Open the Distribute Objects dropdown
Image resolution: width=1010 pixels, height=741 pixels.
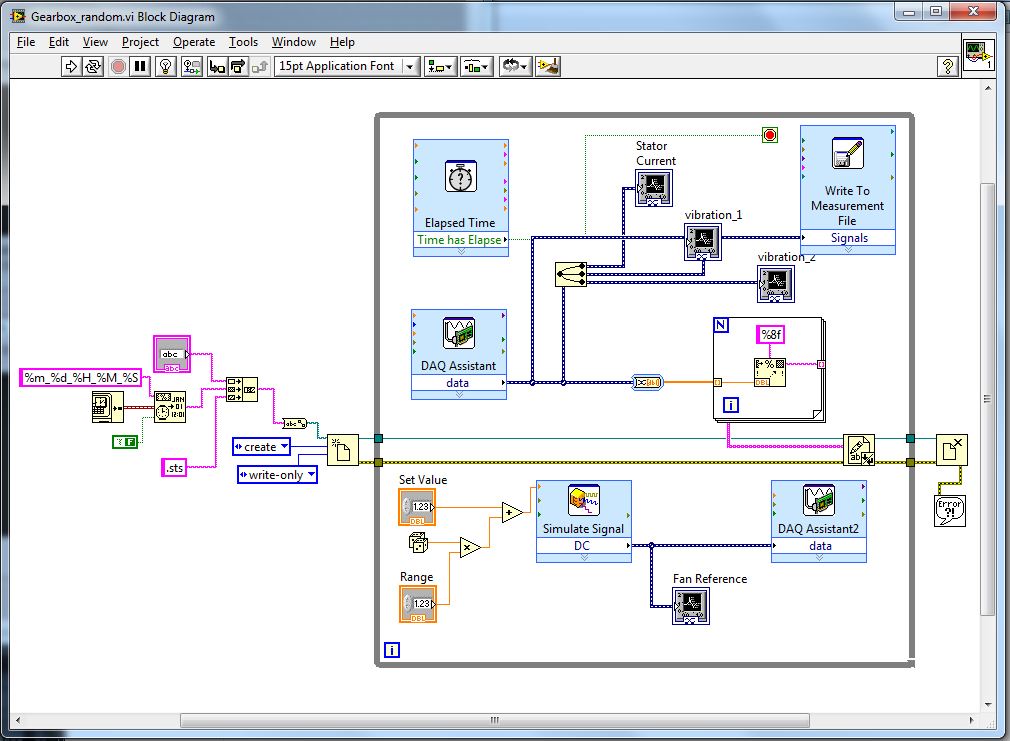click(477, 66)
